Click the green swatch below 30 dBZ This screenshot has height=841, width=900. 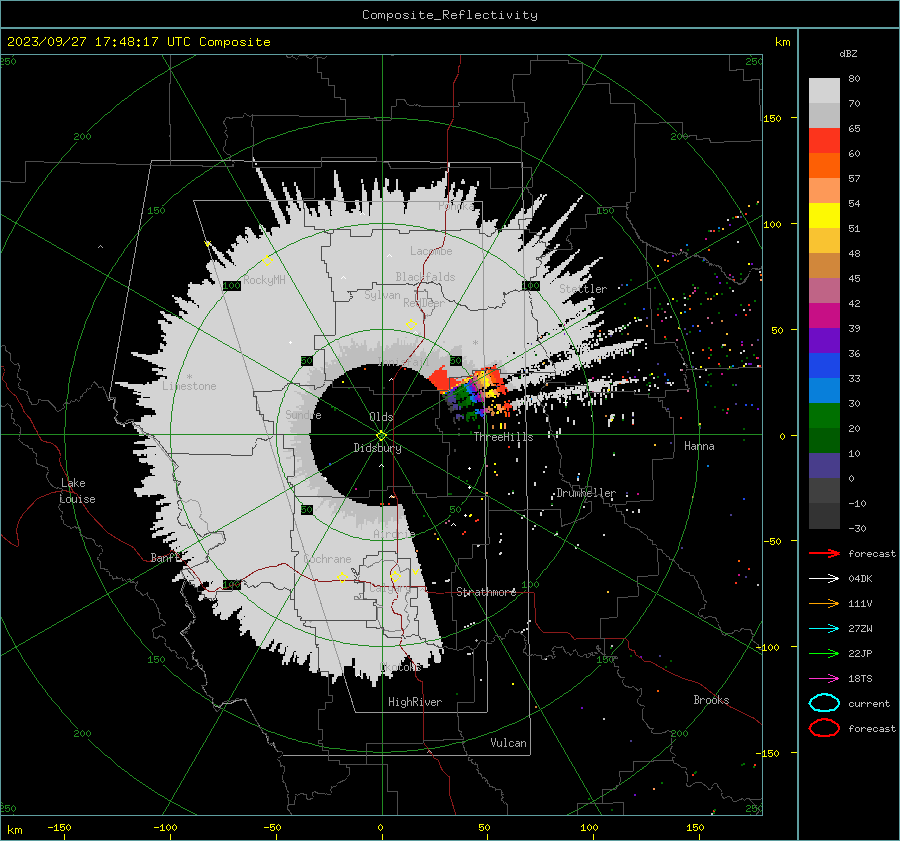pos(824,416)
